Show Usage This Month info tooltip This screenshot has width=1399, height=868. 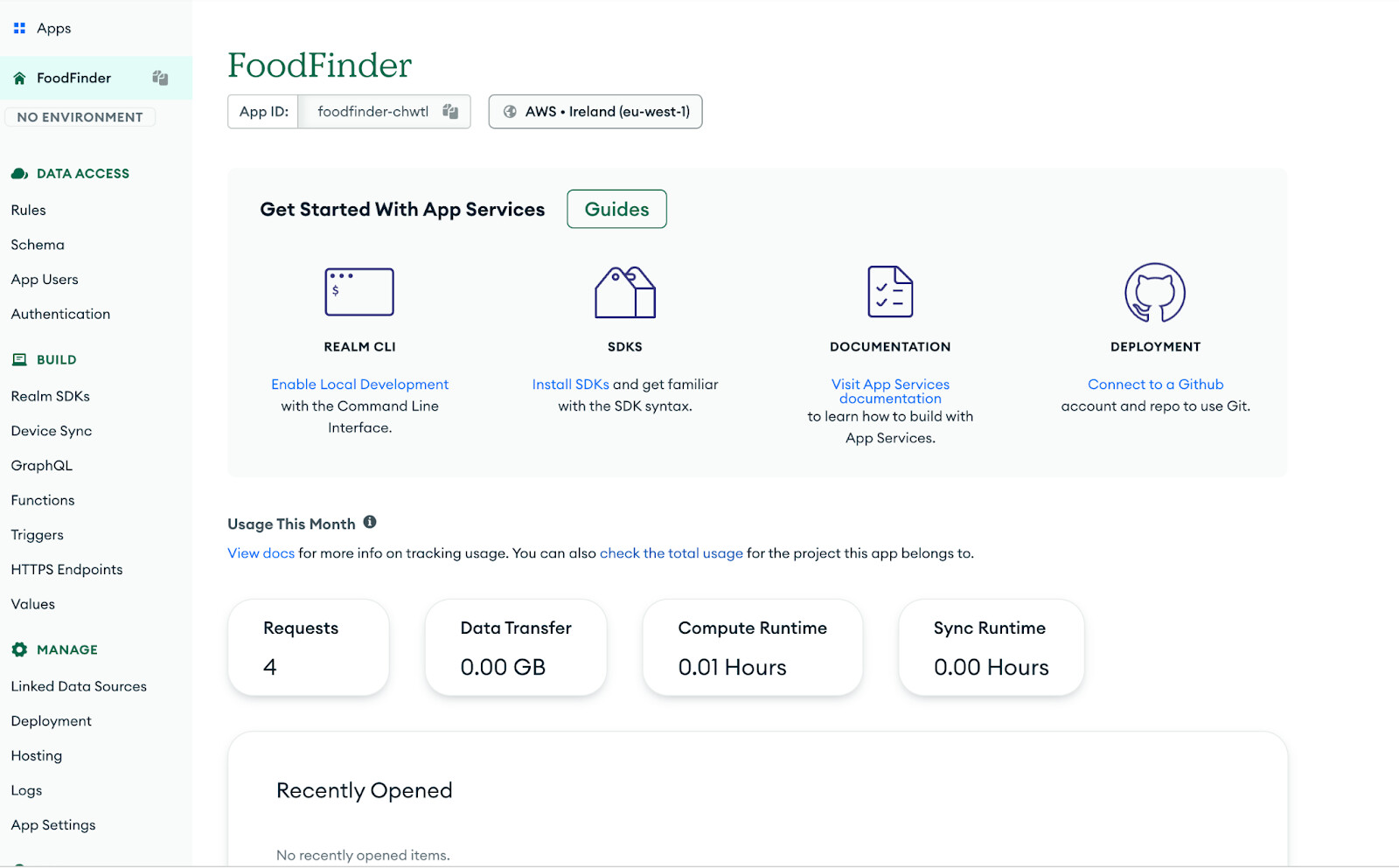click(x=370, y=522)
